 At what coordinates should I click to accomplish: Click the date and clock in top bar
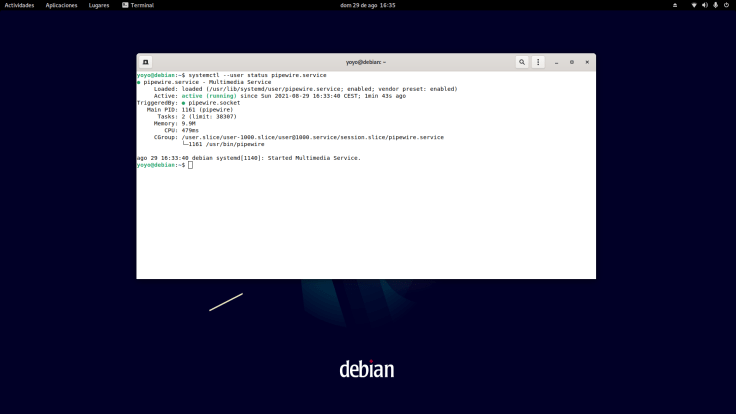point(367,5)
